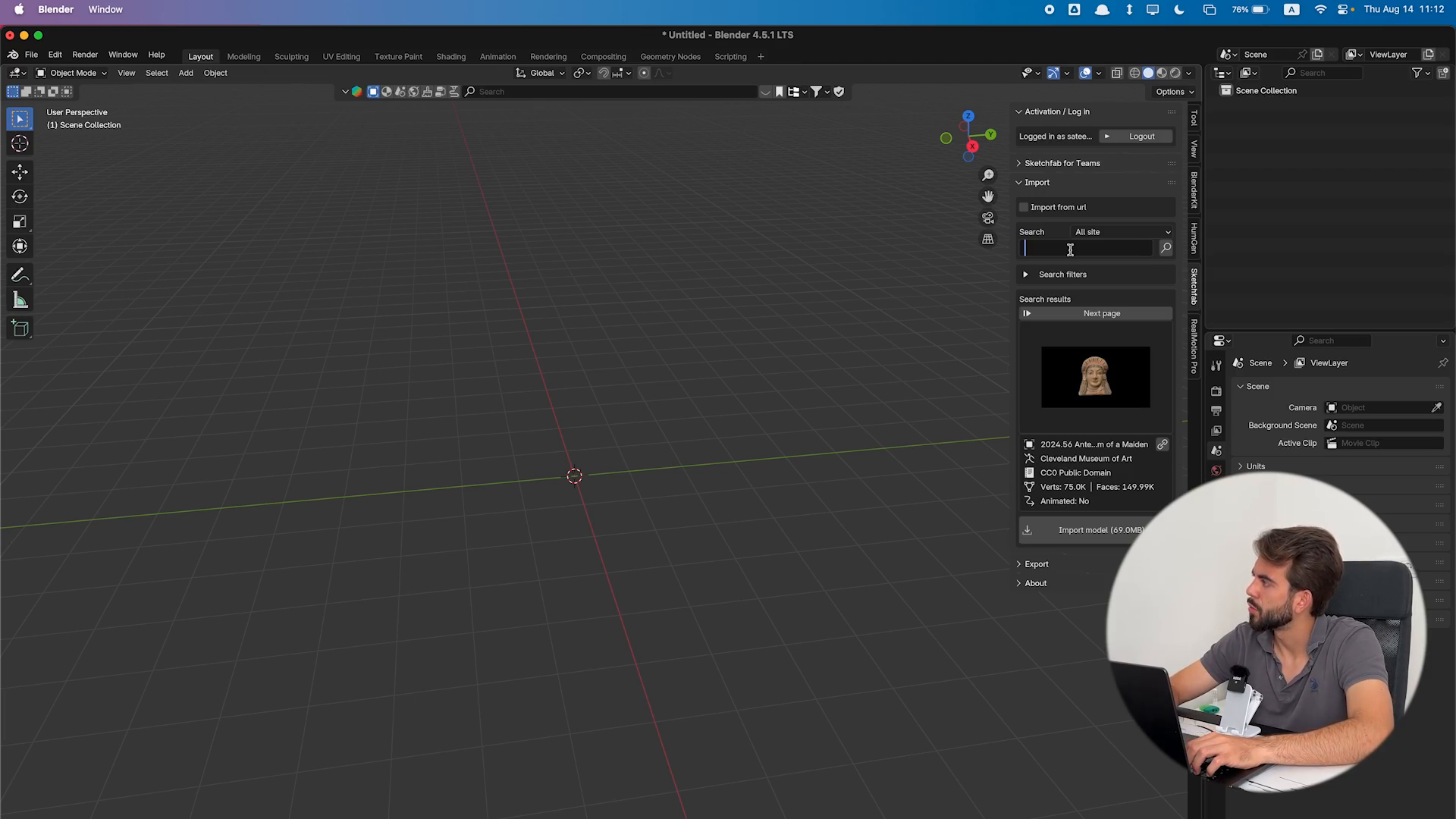Open the Shading workspace tab
This screenshot has height=819, width=1456.
(450, 57)
